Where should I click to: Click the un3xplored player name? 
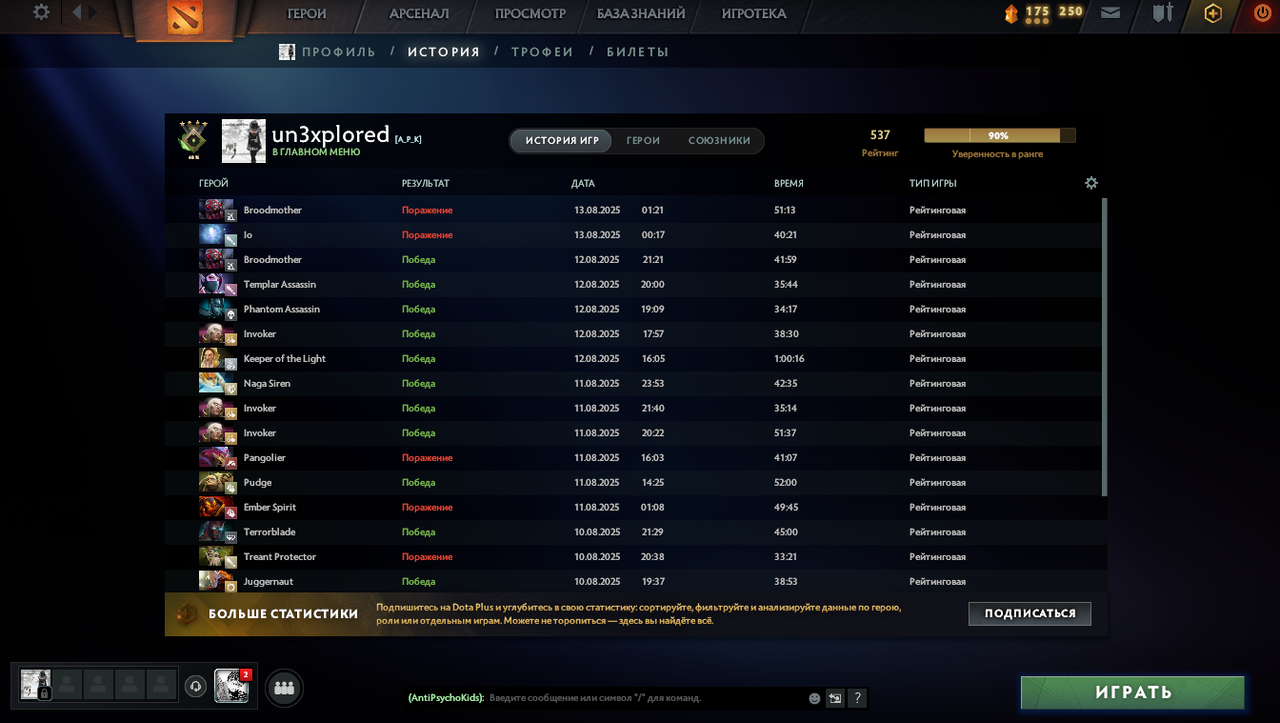330,134
